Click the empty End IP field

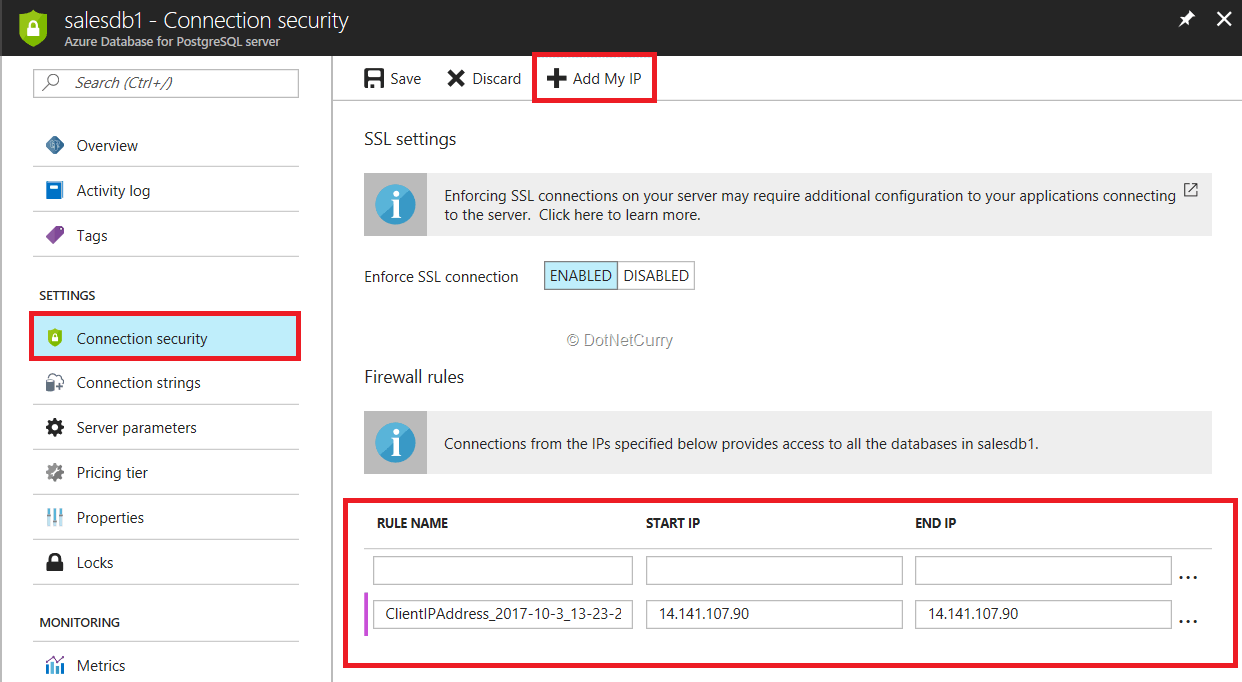click(1043, 570)
